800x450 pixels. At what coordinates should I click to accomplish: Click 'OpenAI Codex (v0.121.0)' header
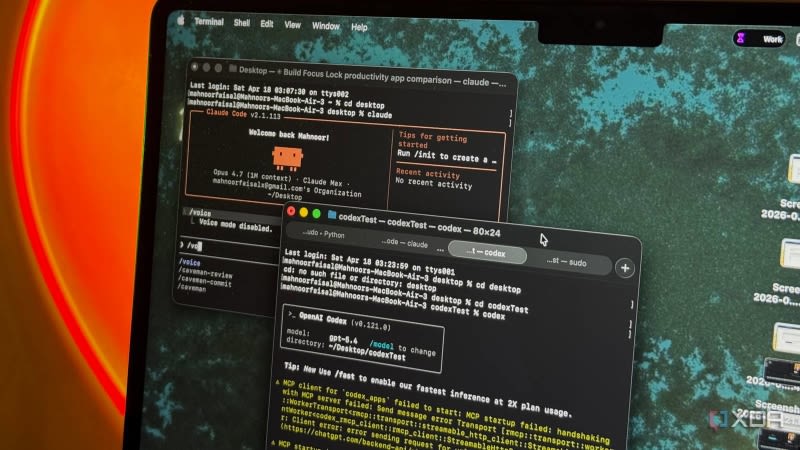tap(344, 320)
